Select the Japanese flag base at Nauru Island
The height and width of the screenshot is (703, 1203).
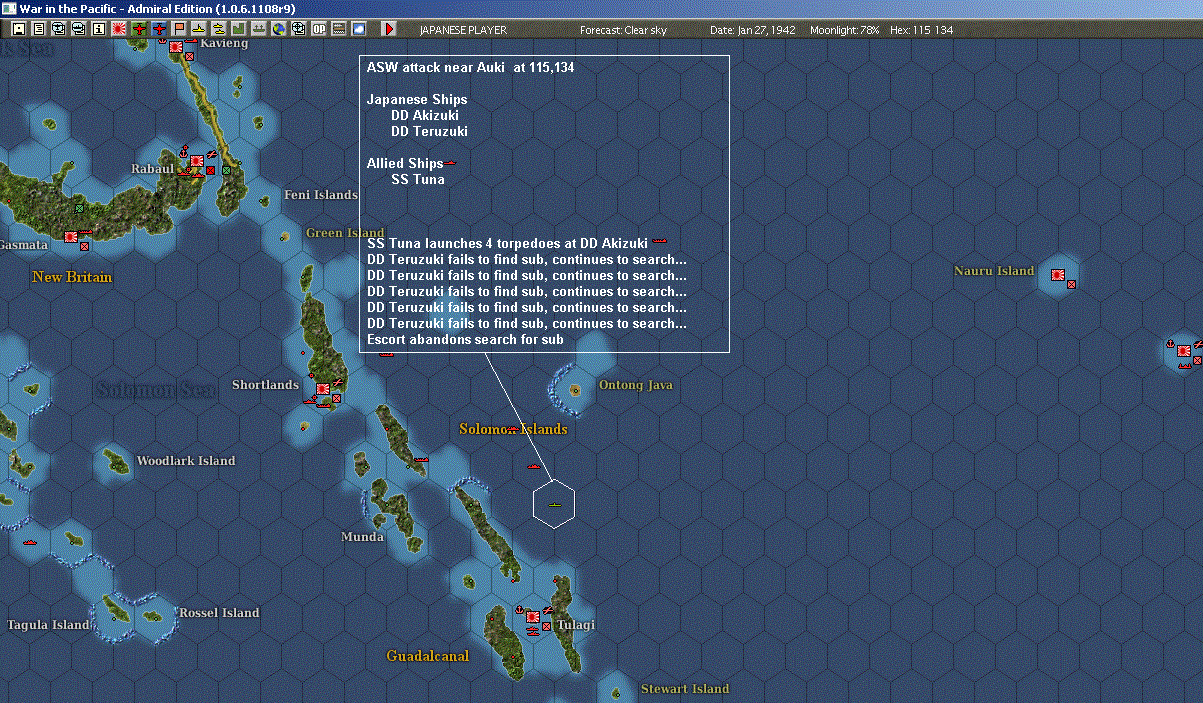point(1058,274)
